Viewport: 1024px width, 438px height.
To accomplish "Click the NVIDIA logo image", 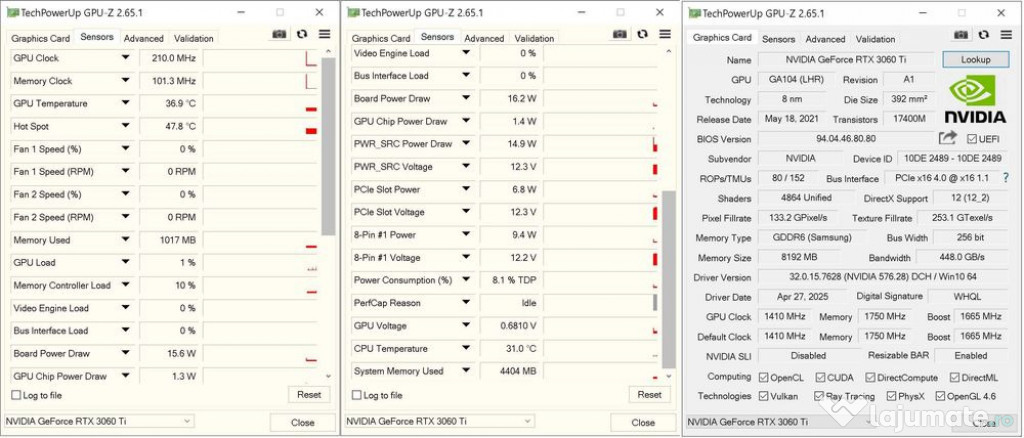I will [x=976, y=99].
